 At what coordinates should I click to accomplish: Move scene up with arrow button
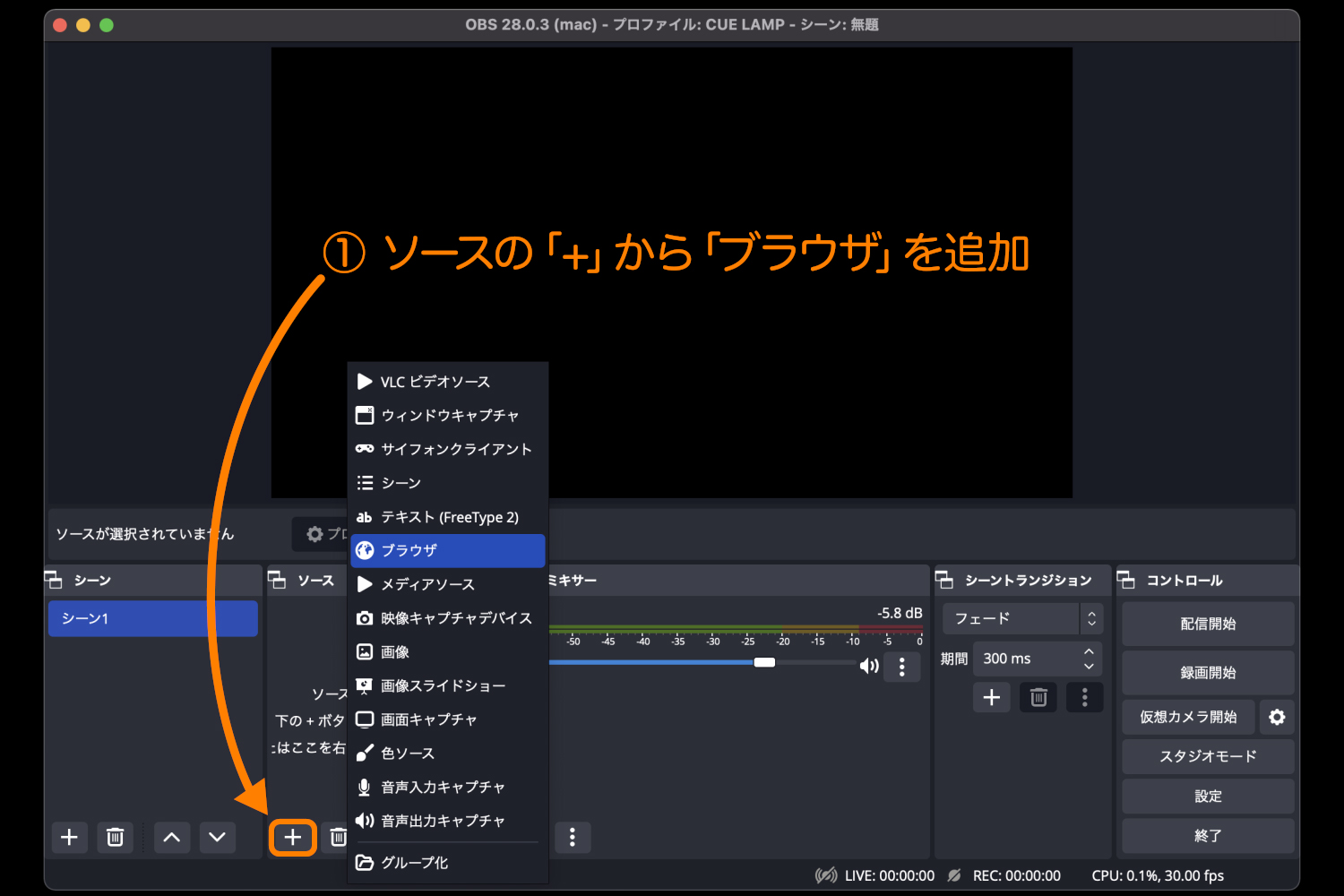172,837
